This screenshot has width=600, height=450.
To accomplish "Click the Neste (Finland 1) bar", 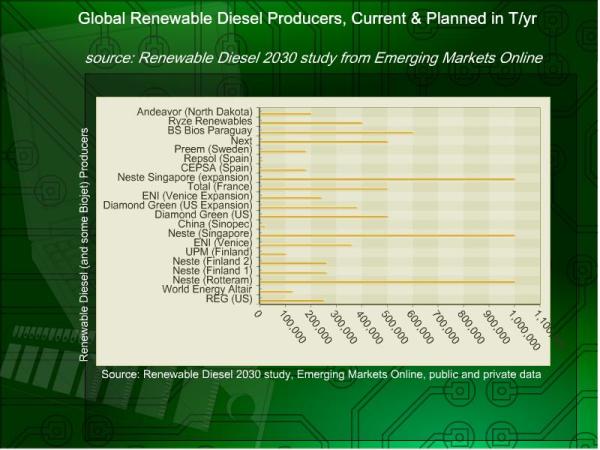I will click(x=293, y=273).
